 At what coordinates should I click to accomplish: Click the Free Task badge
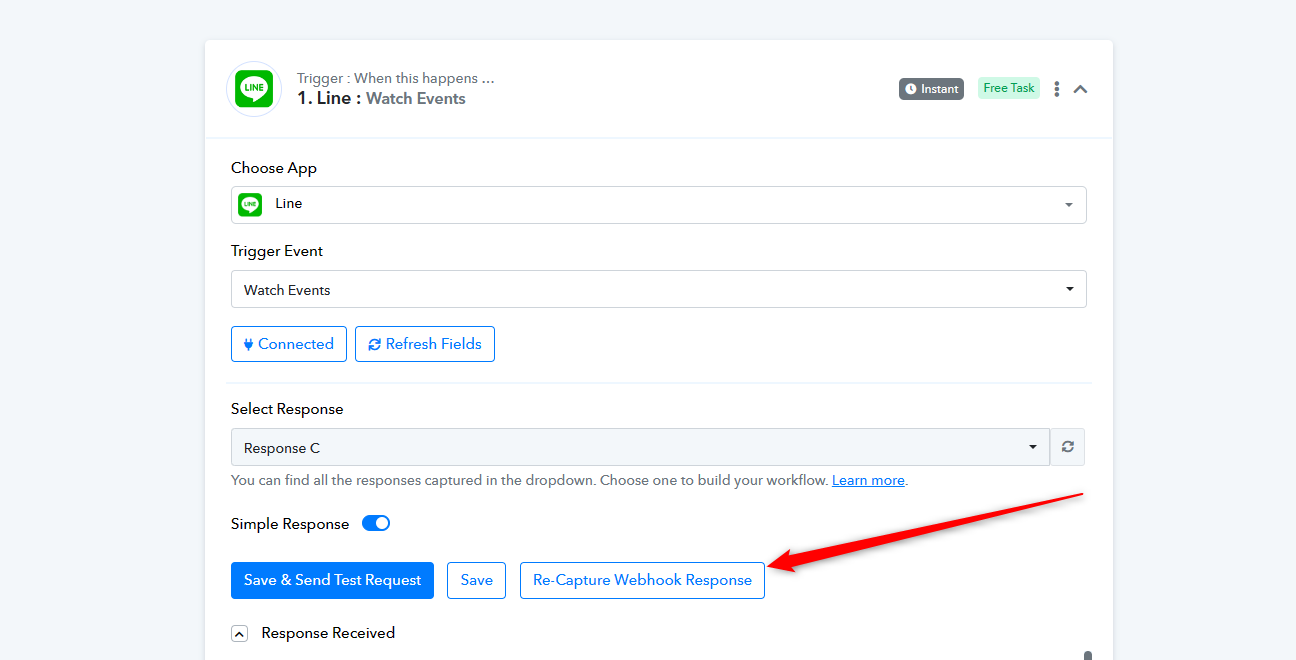coord(1008,88)
